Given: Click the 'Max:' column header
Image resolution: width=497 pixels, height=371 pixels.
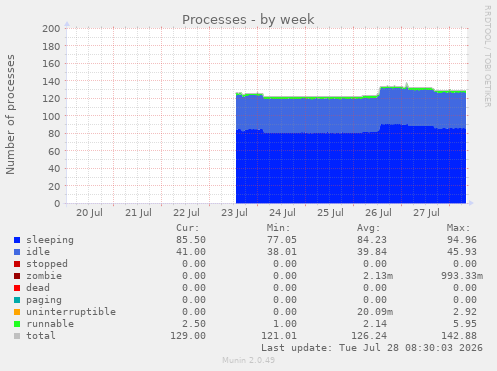Looking at the screenshot, I should pos(459,228).
